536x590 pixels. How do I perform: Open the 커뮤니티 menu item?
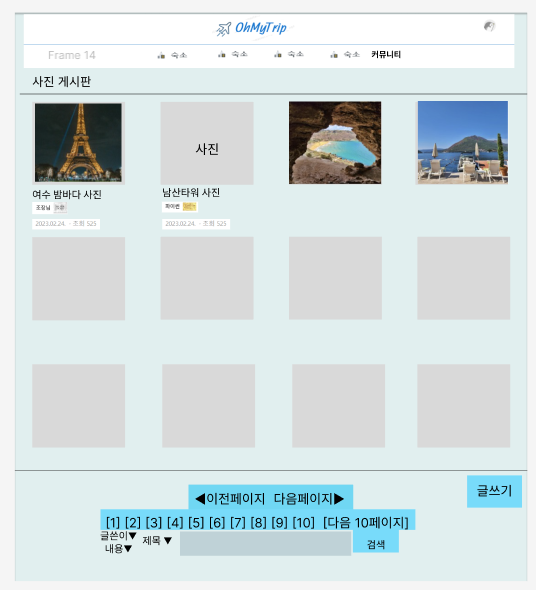(x=386, y=55)
